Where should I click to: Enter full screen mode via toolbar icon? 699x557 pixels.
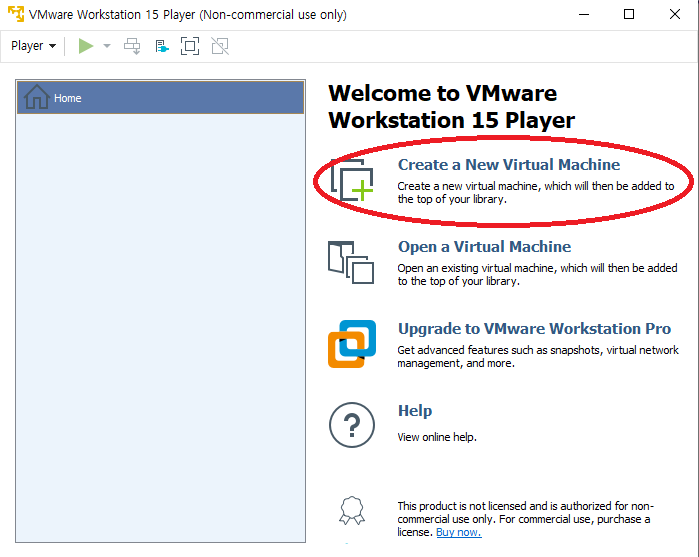(190, 46)
